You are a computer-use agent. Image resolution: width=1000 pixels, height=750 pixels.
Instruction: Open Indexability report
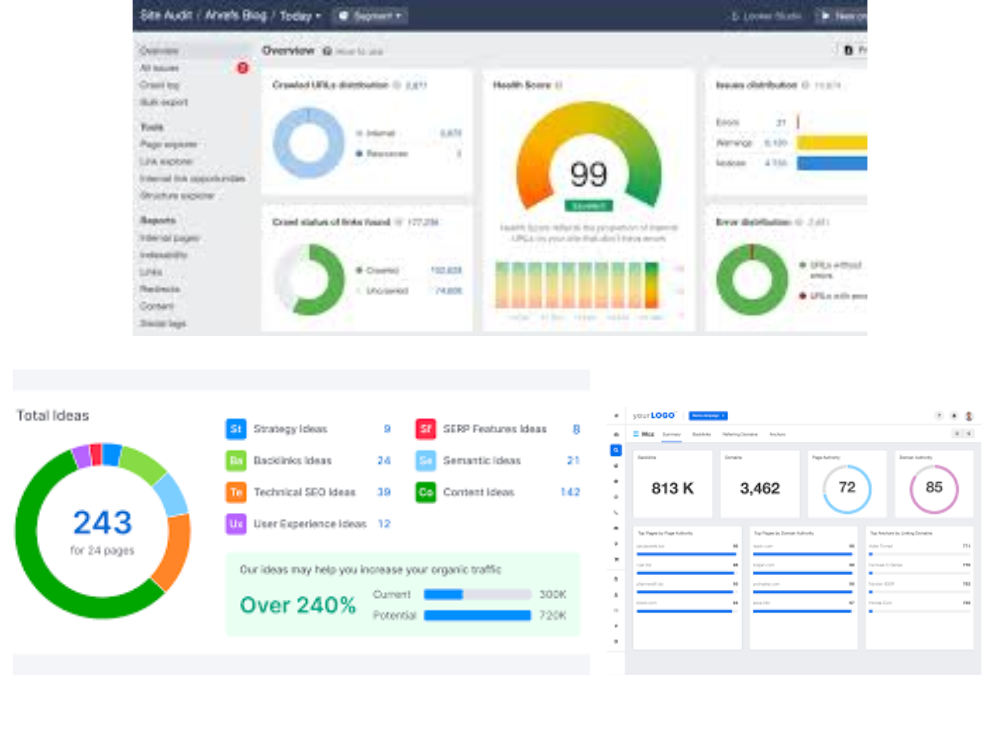click(x=163, y=255)
